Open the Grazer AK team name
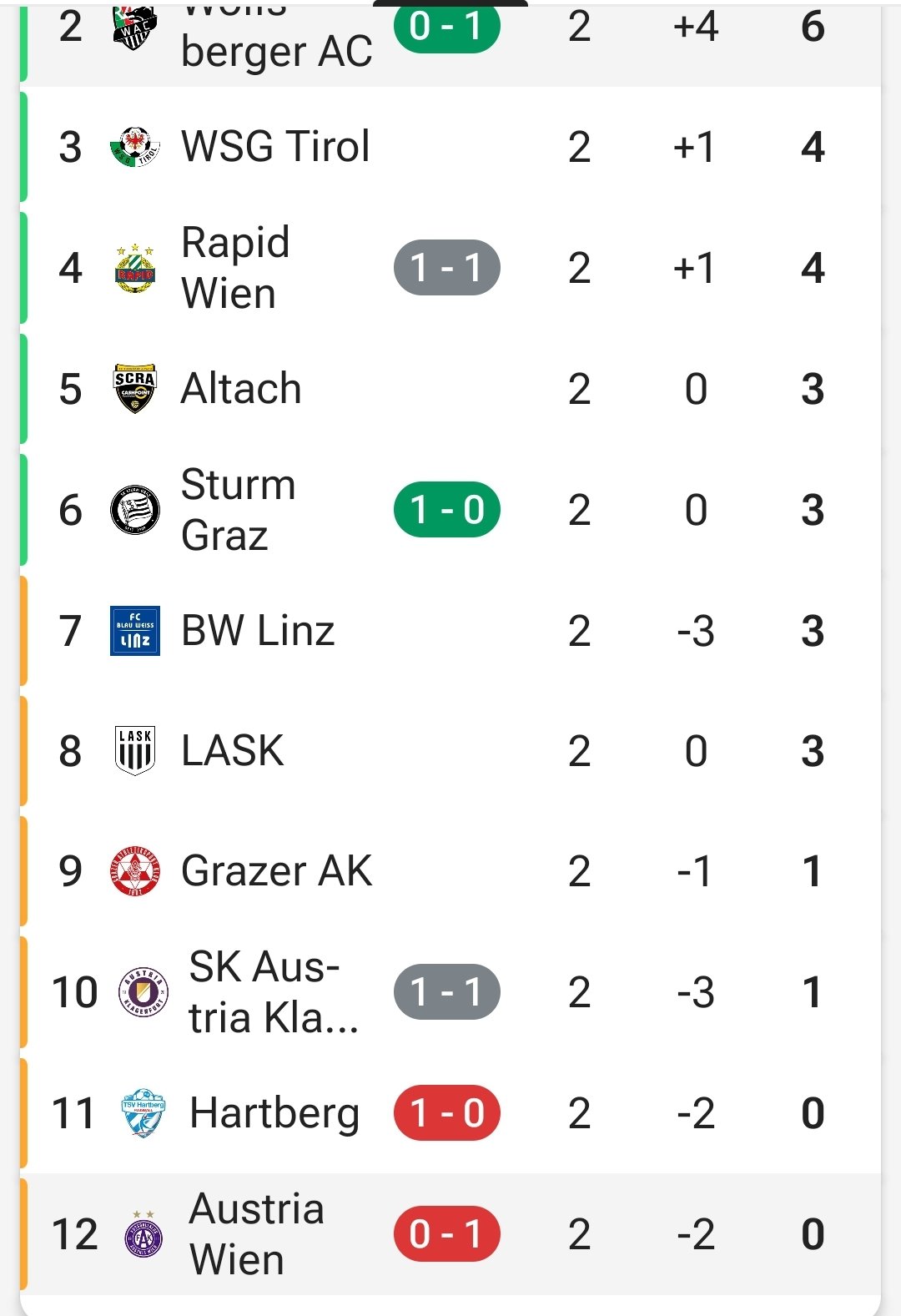This screenshot has width=901, height=1316. 276,871
